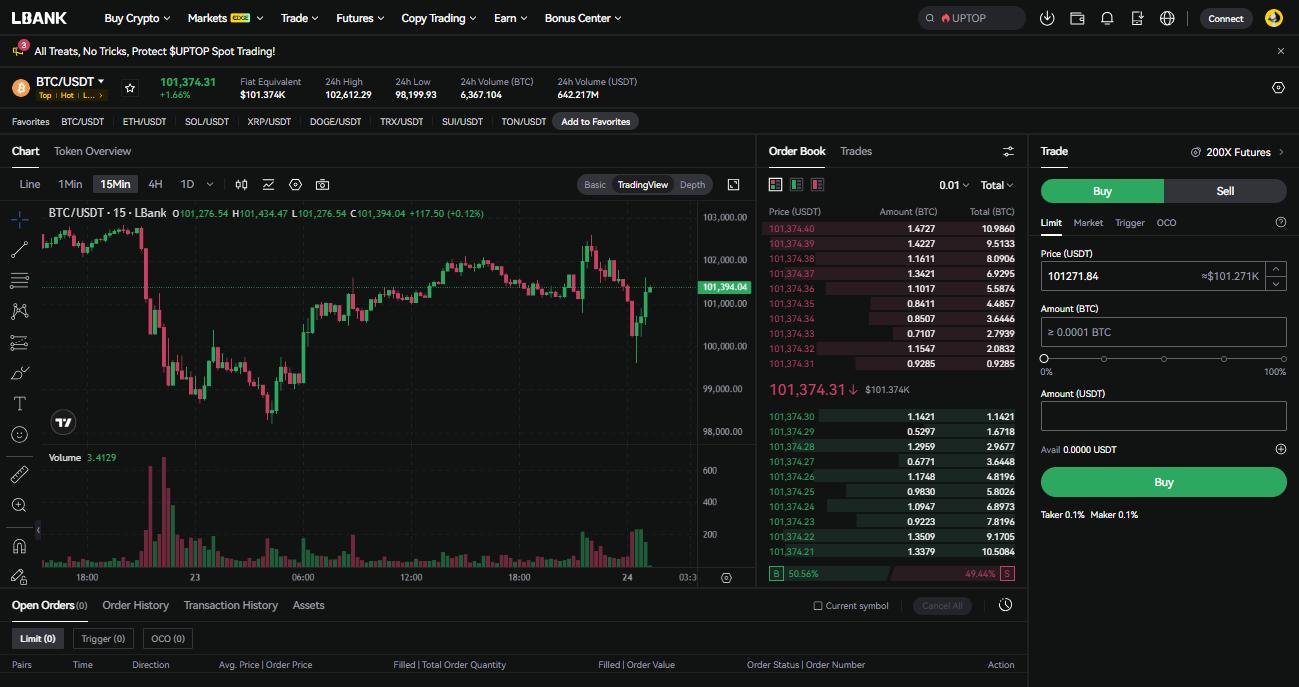Add current pair to favorites
This screenshot has width=1299, height=687.
(130, 87)
